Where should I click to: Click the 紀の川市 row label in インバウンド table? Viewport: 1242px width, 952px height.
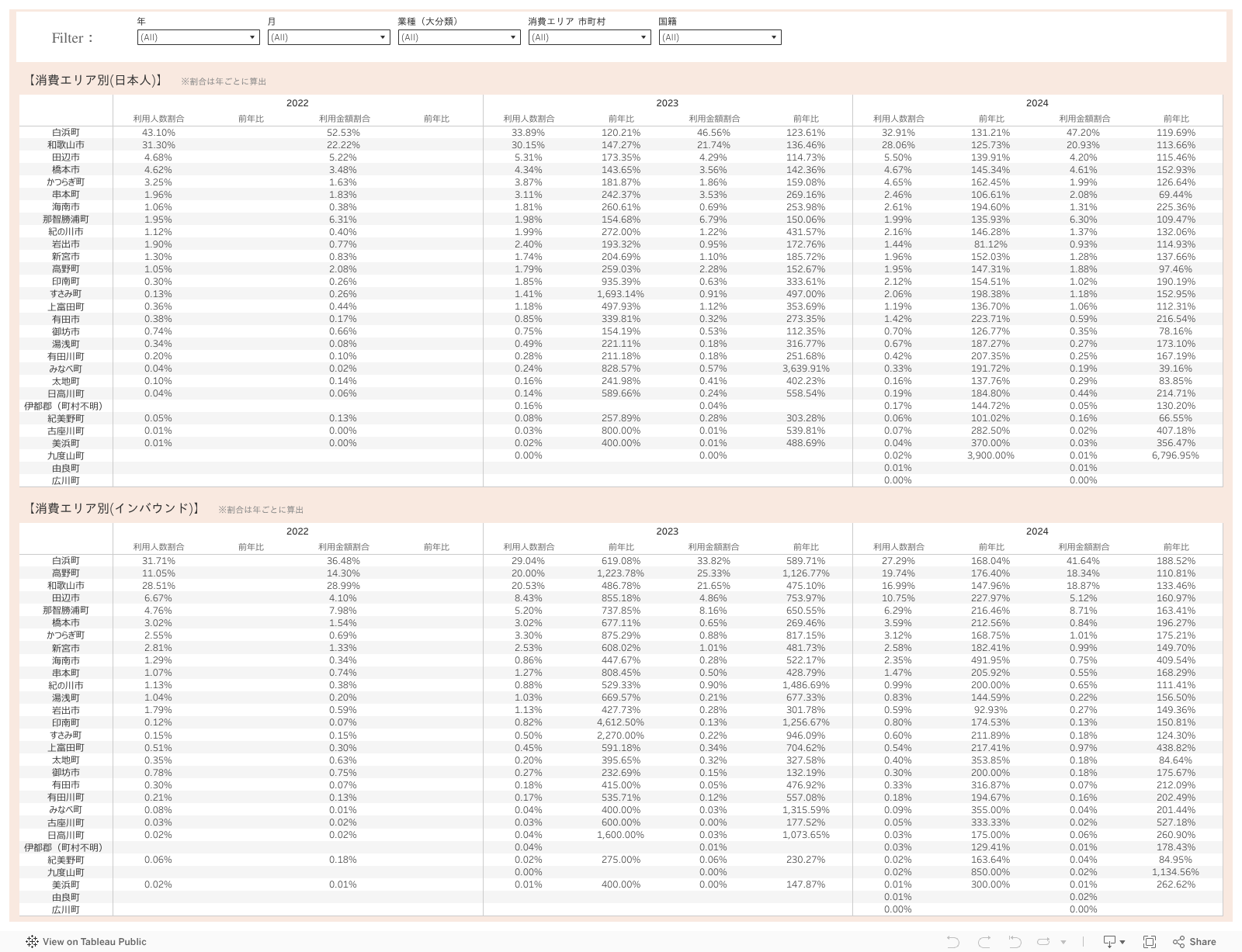click(x=66, y=686)
